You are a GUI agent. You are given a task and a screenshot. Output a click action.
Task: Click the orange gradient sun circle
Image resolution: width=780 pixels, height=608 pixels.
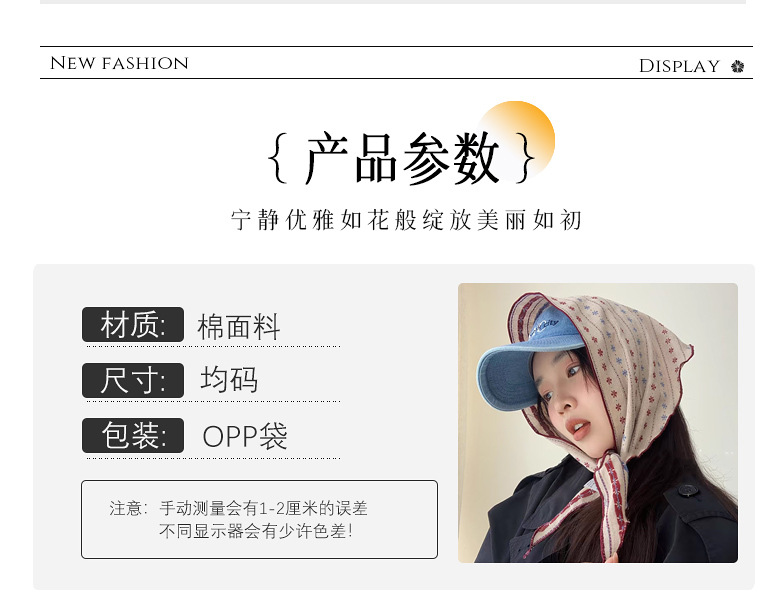[515, 140]
